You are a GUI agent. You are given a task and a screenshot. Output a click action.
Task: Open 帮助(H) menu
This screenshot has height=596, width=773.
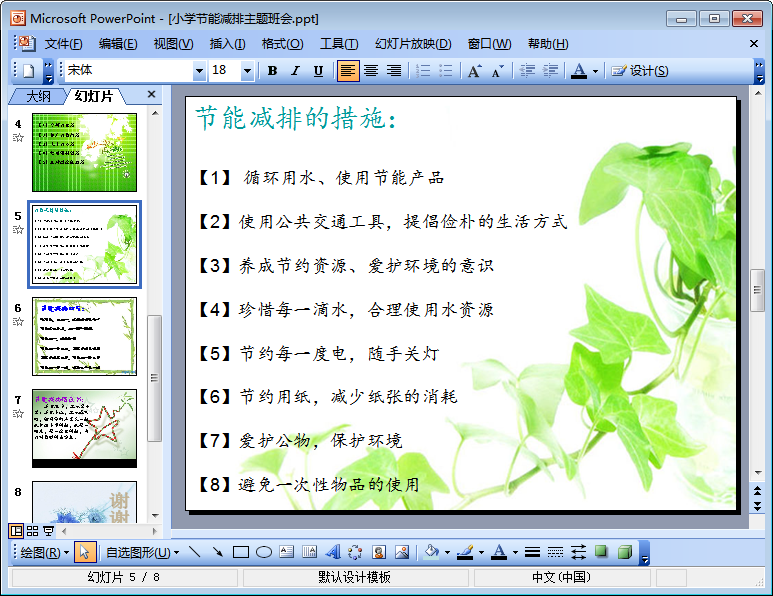point(548,44)
